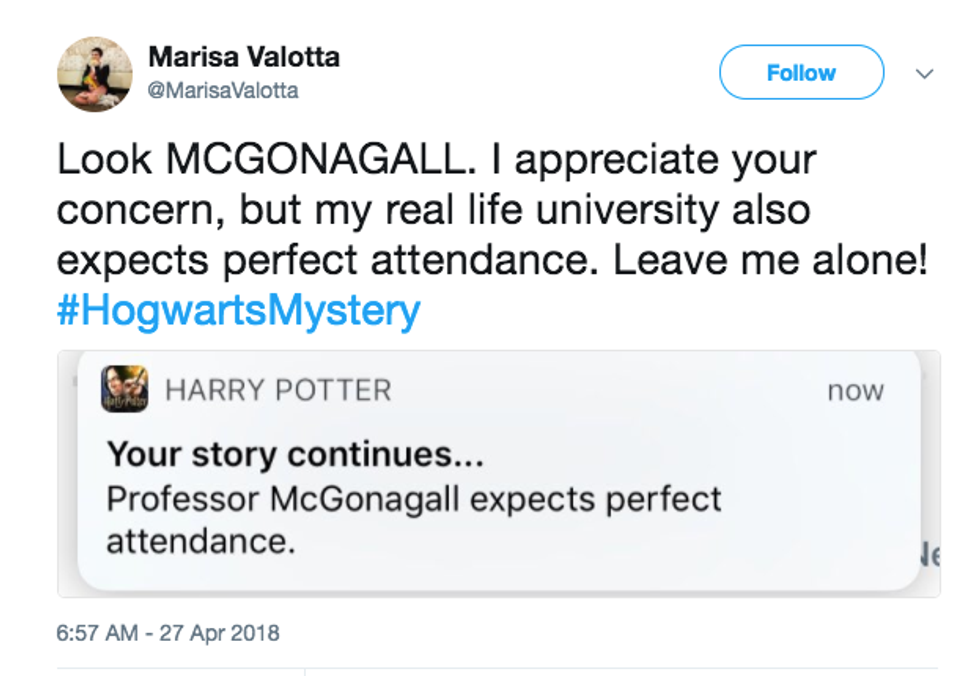The height and width of the screenshot is (676, 980).
Task: Click the "Professor McGonagall expects perfect" notification line
Action: pos(414,499)
